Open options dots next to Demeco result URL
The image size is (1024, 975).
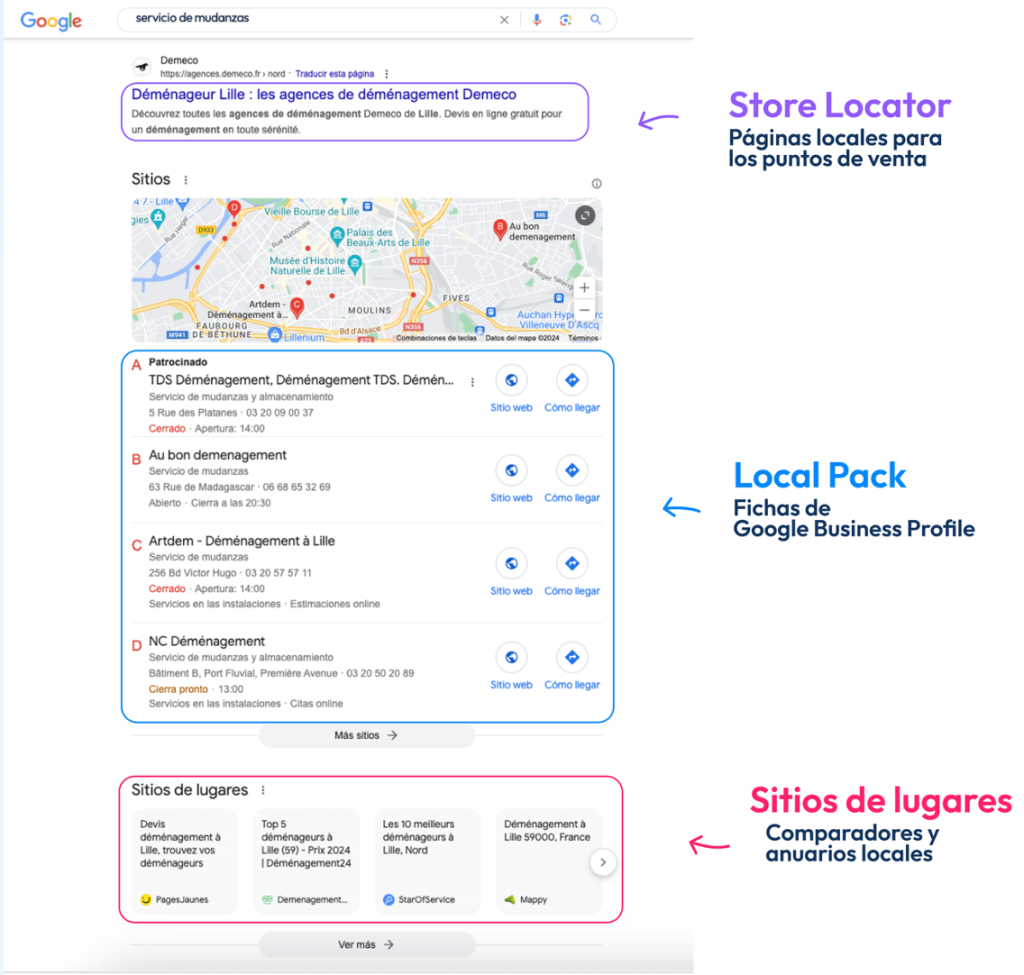(x=387, y=74)
